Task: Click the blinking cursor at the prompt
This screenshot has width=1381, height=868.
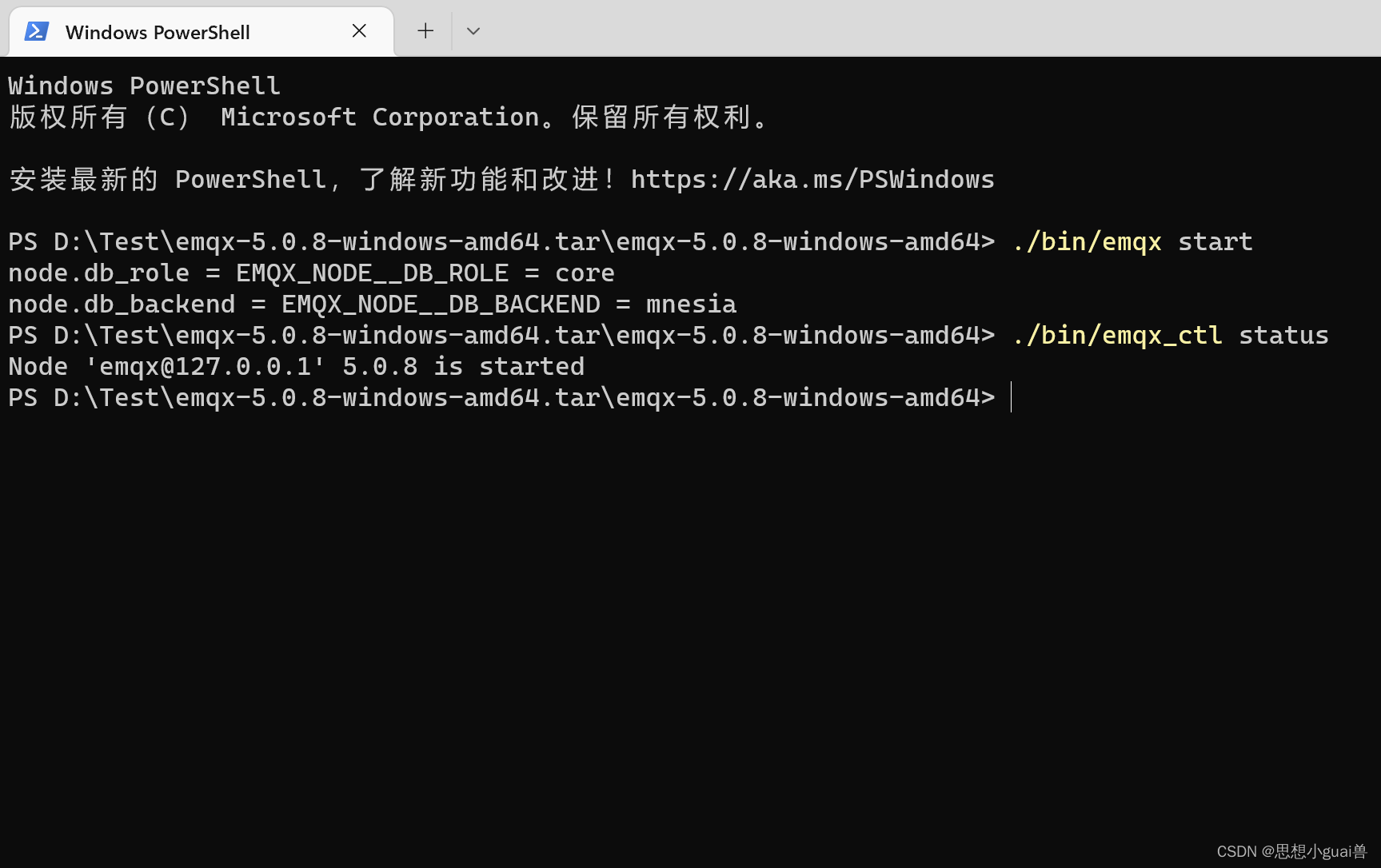Action: 1012,397
